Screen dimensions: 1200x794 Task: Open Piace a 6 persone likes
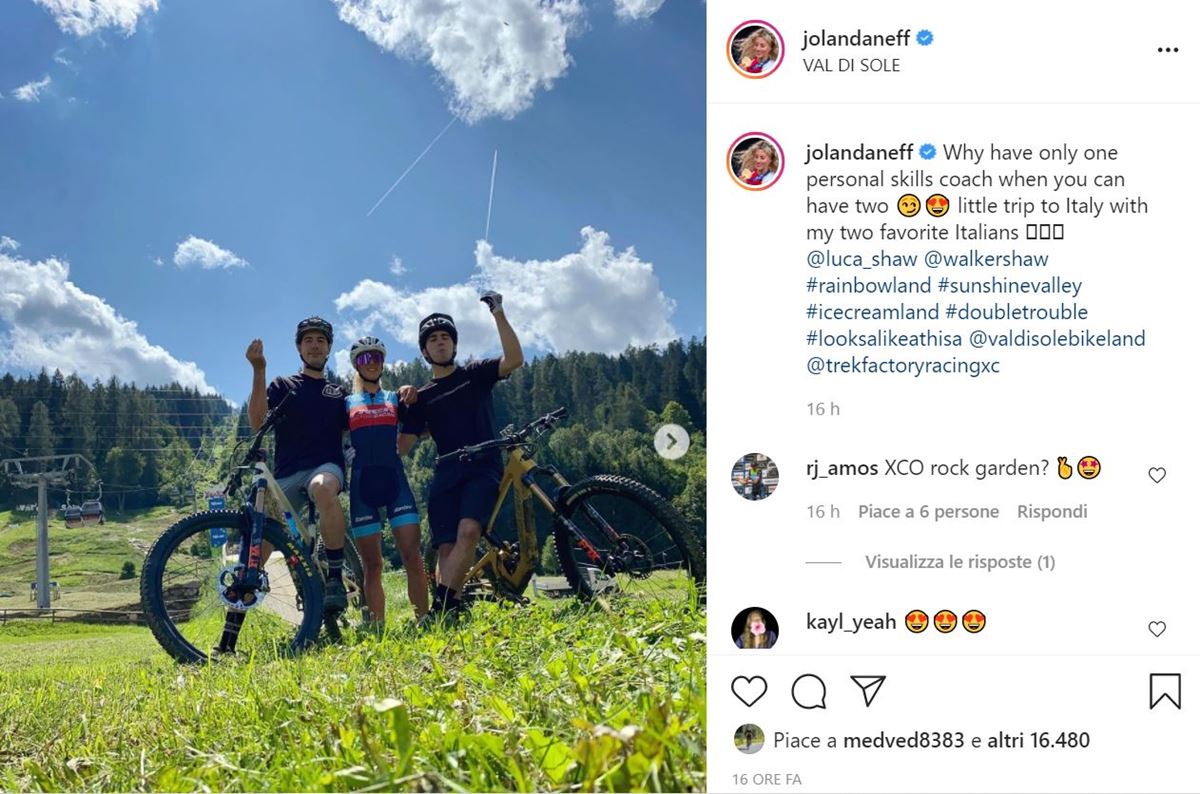(928, 511)
